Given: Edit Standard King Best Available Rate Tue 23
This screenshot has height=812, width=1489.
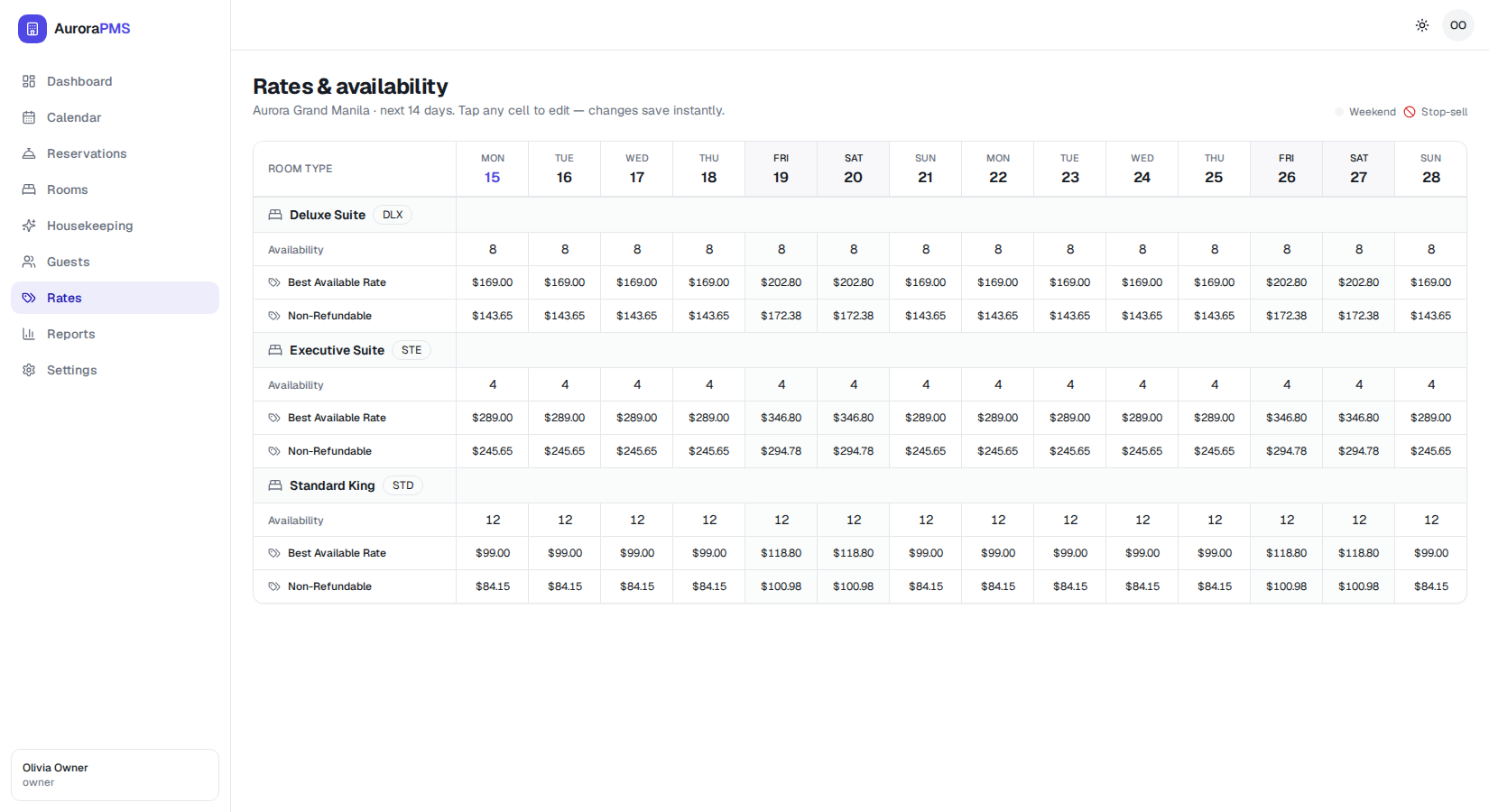Looking at the screenshot, I should pos(1070,553).
